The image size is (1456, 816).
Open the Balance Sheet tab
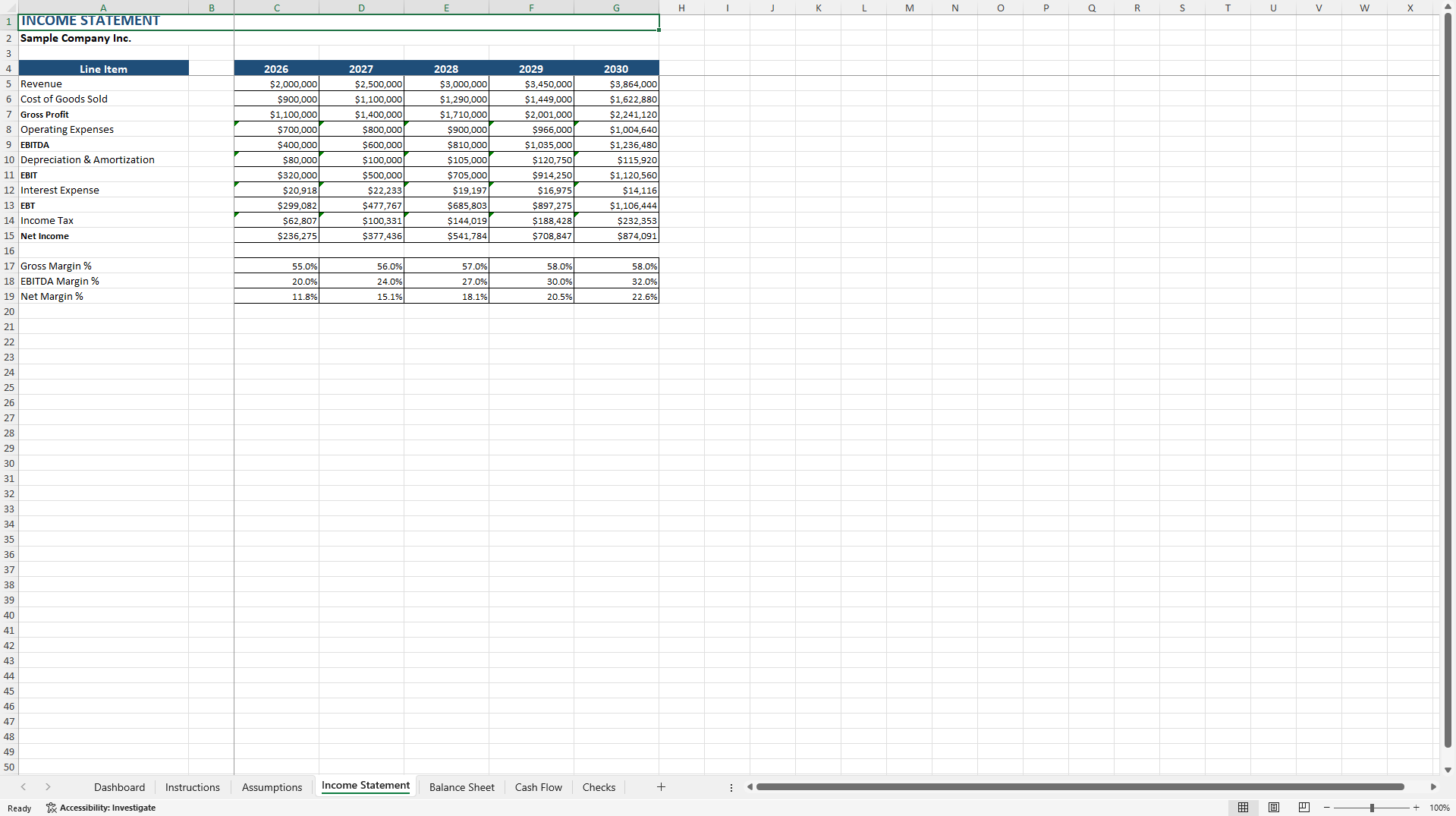pyautogui.click(x=461, y=787)
